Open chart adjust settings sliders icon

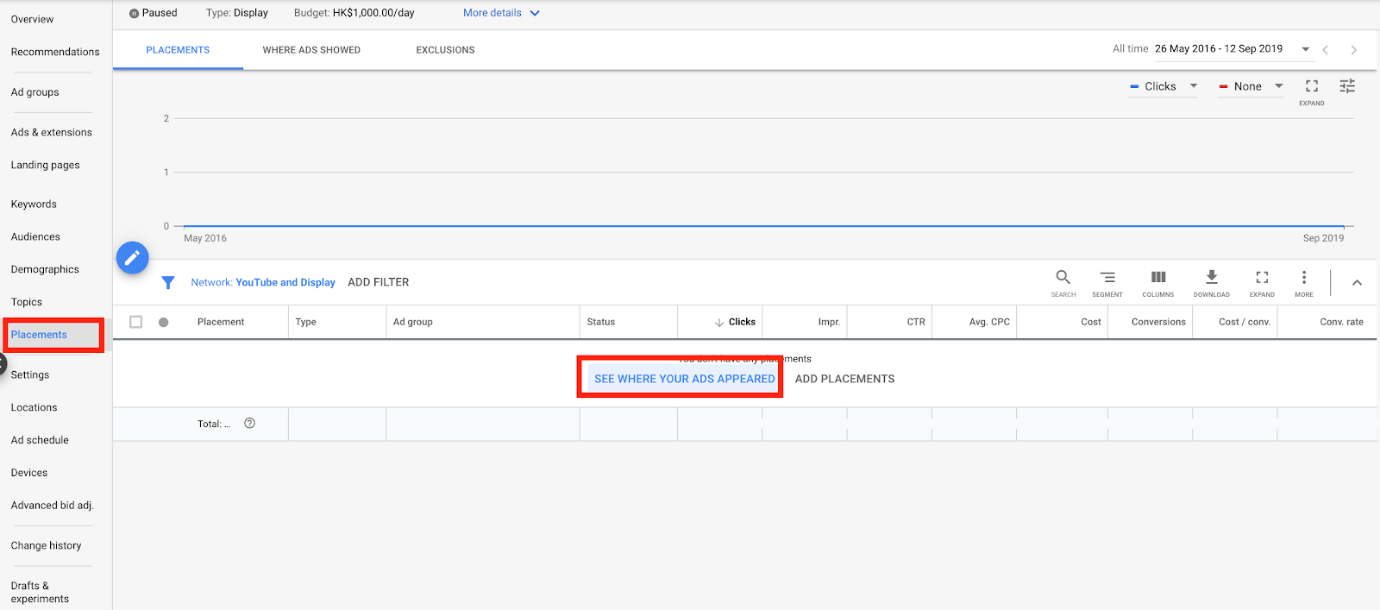[x=1347, y=87]
